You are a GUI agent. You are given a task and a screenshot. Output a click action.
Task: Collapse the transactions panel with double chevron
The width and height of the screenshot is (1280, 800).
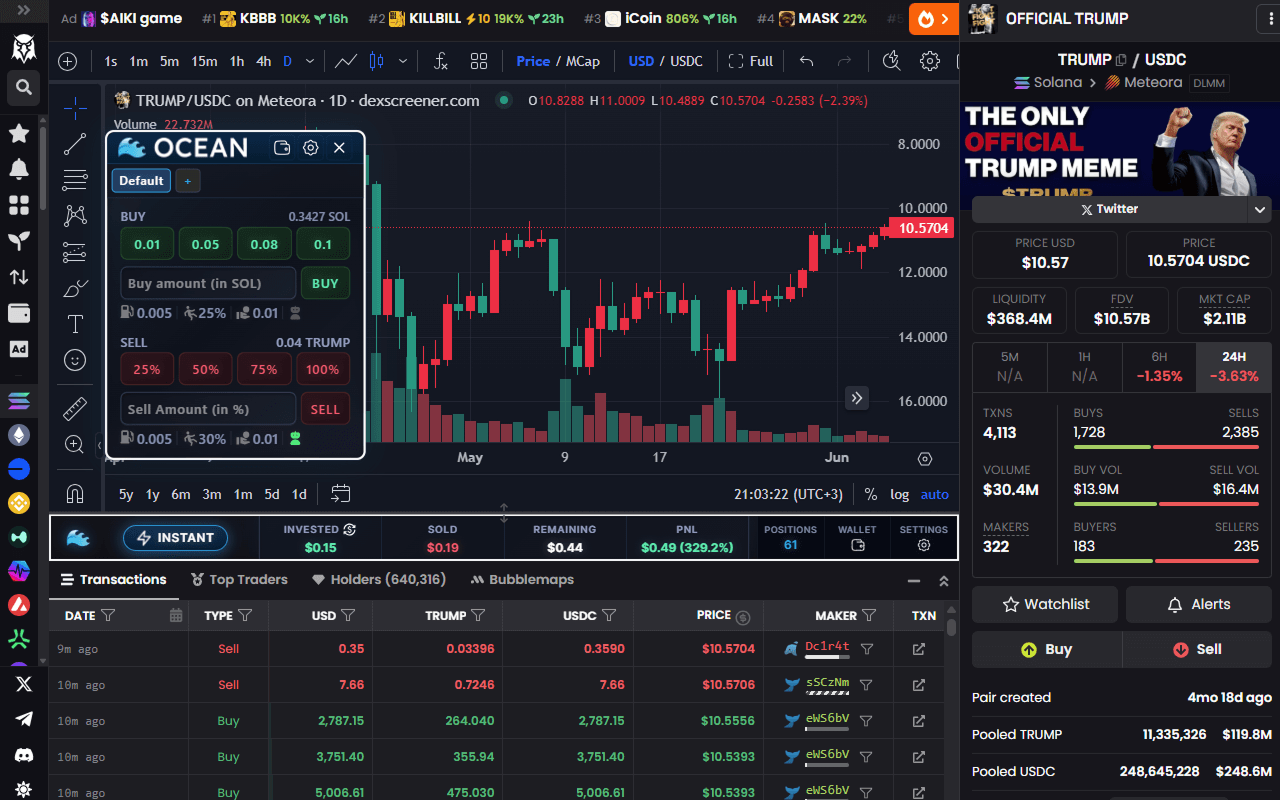click(943, 580)
